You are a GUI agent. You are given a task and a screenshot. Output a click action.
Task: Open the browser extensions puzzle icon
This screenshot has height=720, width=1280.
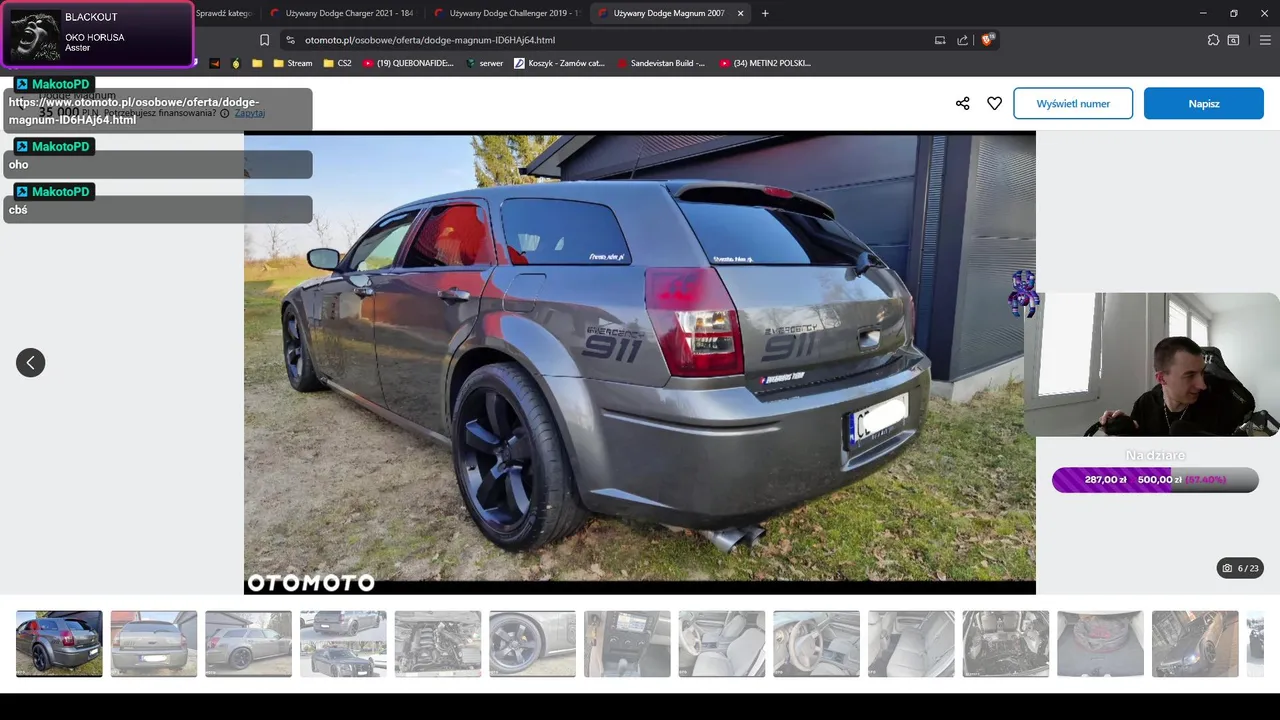point(1213,40)
